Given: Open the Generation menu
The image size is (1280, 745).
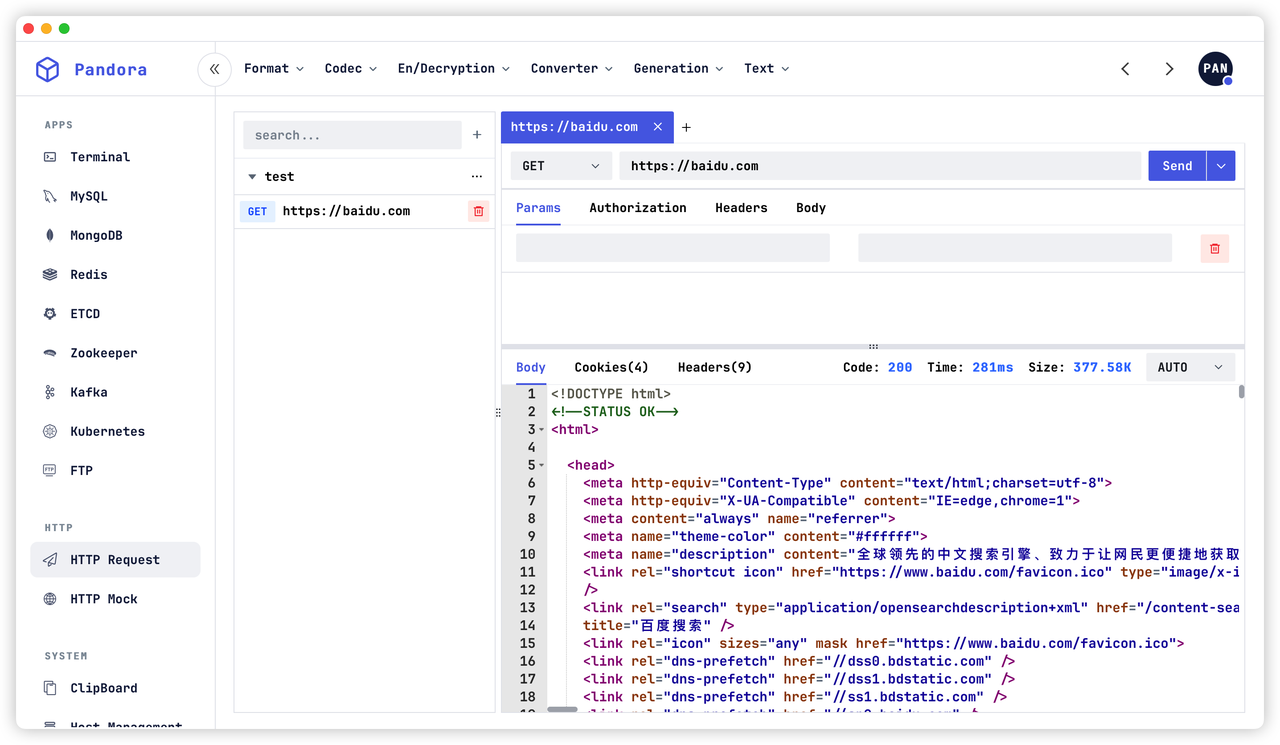Looking at the screenshot, I should pos(678,68).
